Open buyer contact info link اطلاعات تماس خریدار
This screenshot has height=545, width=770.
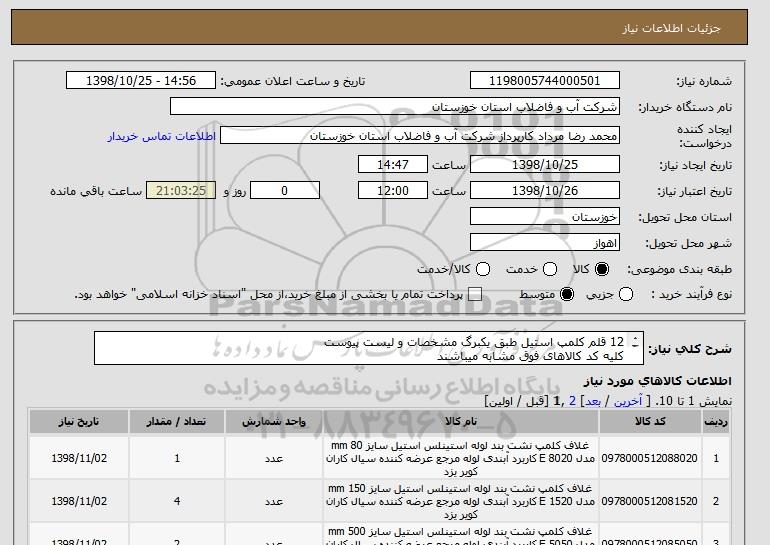click(162, 136)
